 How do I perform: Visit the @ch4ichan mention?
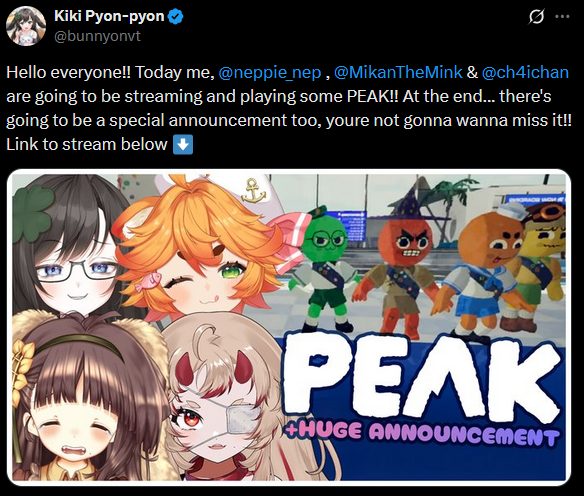525,72
